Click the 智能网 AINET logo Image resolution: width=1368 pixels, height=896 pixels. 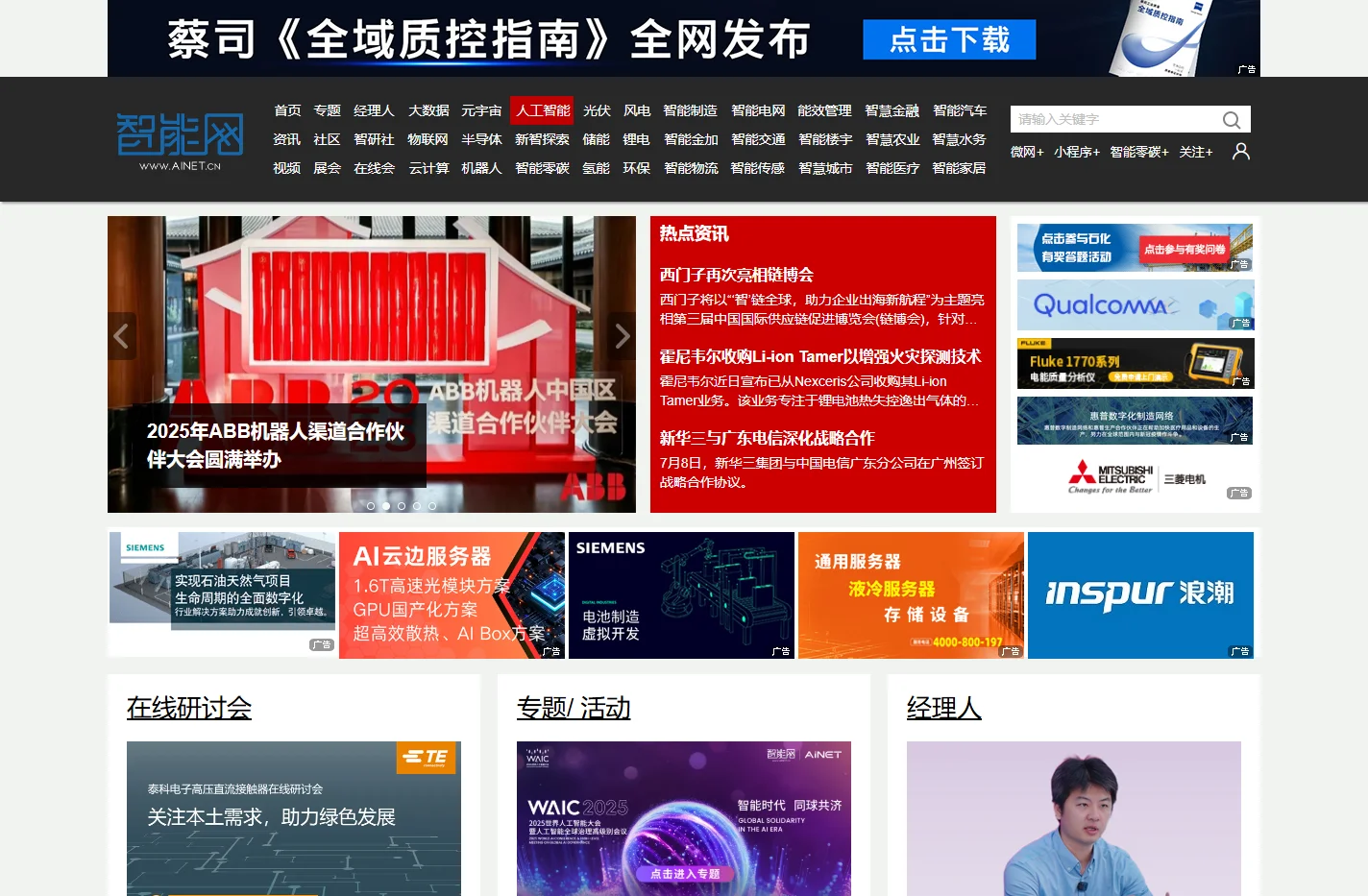point(180,141)
